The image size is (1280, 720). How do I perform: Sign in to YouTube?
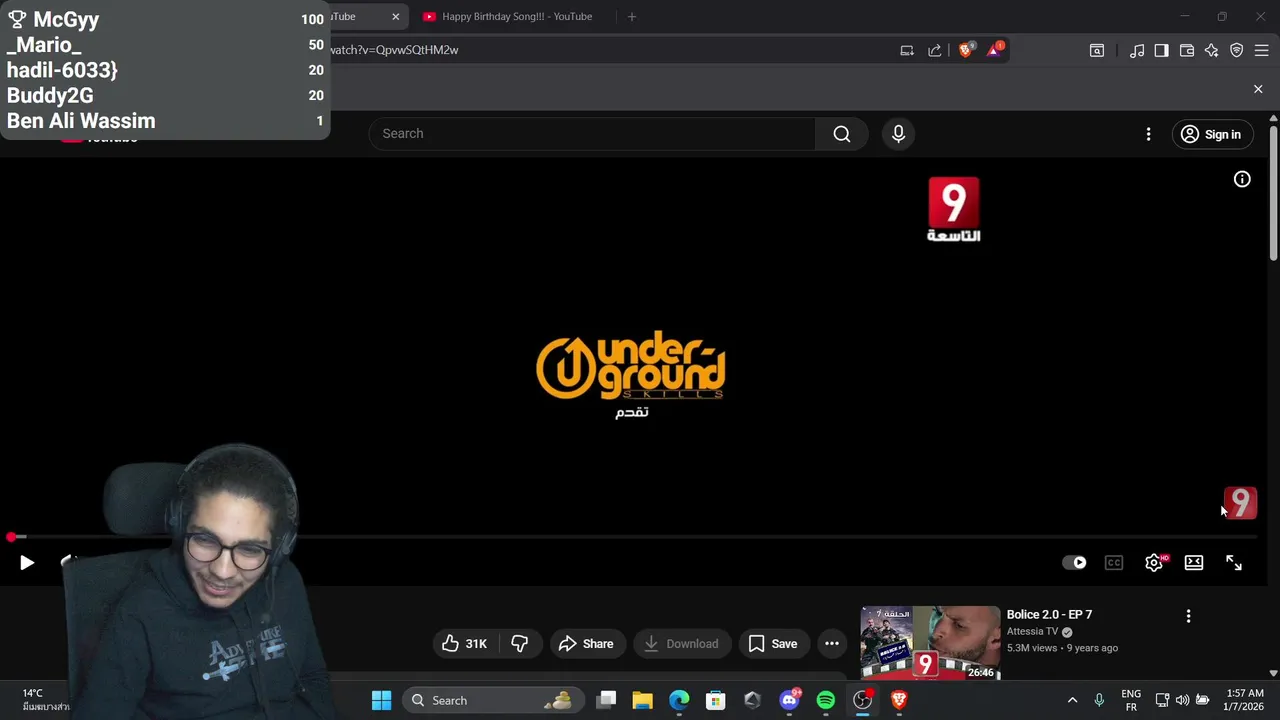1212,134
